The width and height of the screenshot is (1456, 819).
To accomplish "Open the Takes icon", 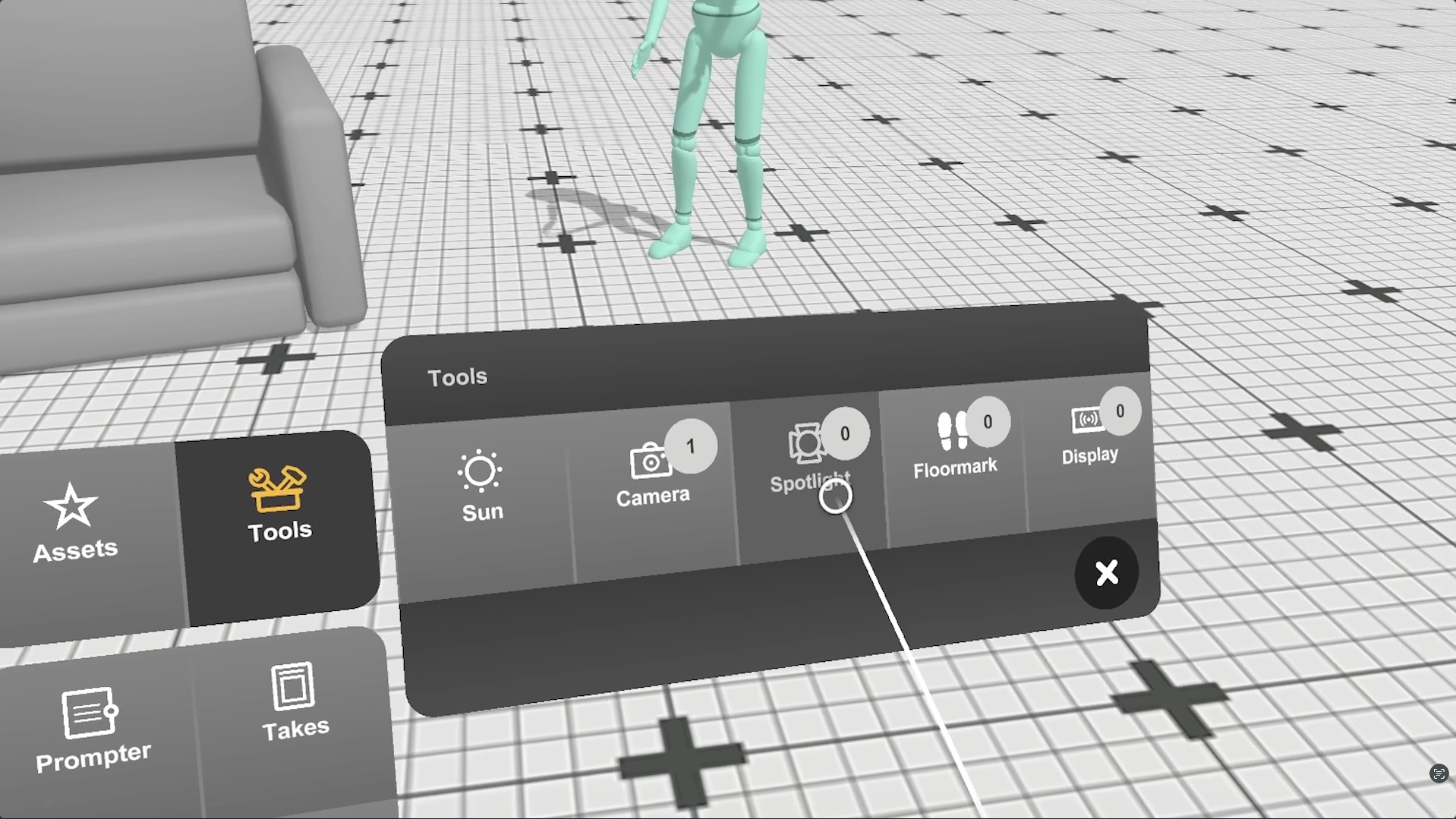I will [292, 686].
